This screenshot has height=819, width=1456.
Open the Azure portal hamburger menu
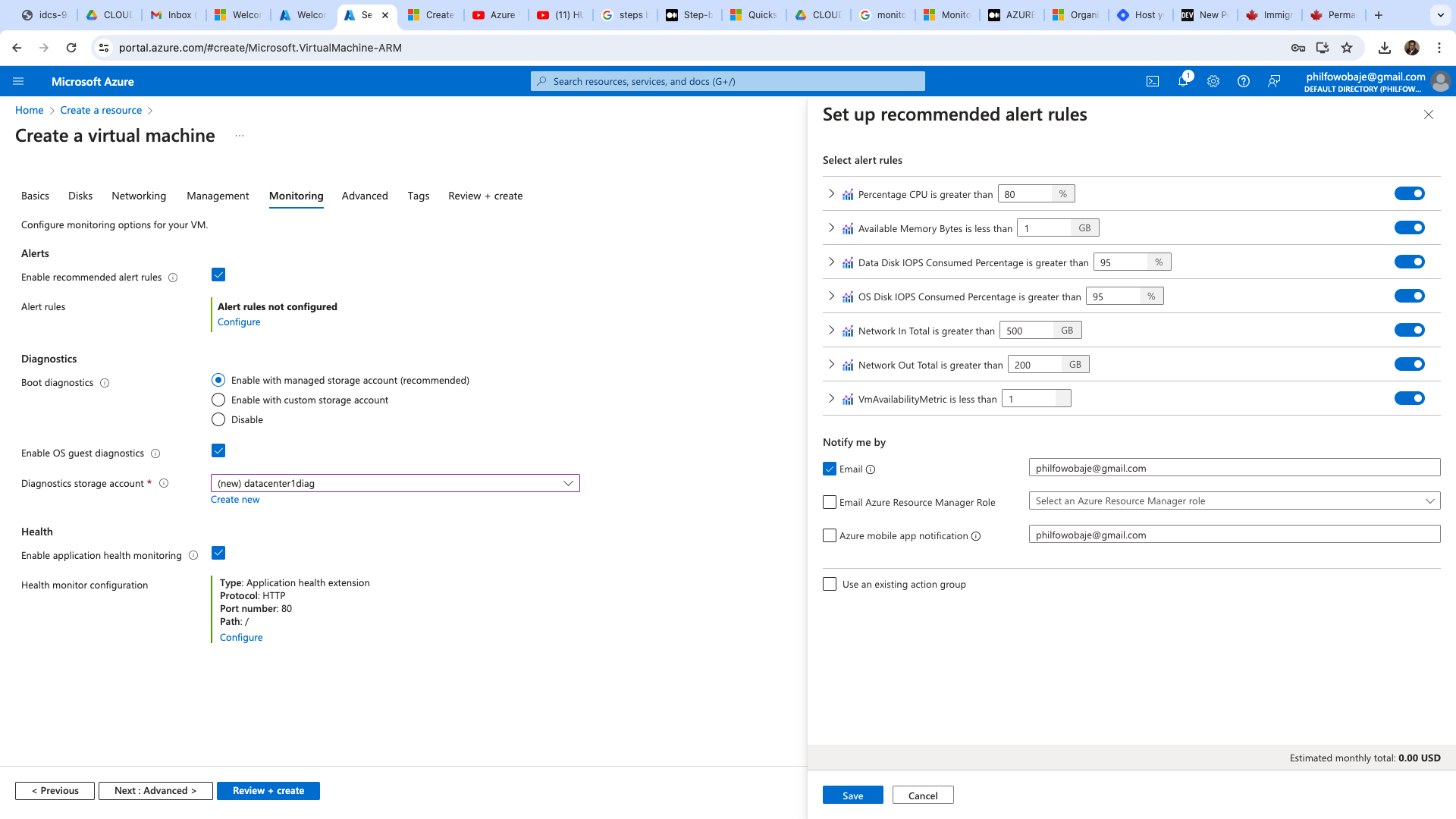19,81
